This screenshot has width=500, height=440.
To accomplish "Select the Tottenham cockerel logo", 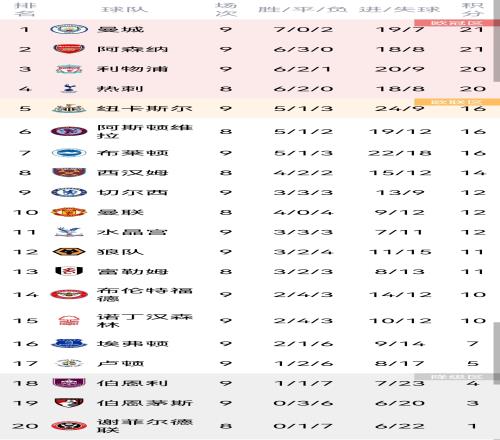I will coord(69,89).
